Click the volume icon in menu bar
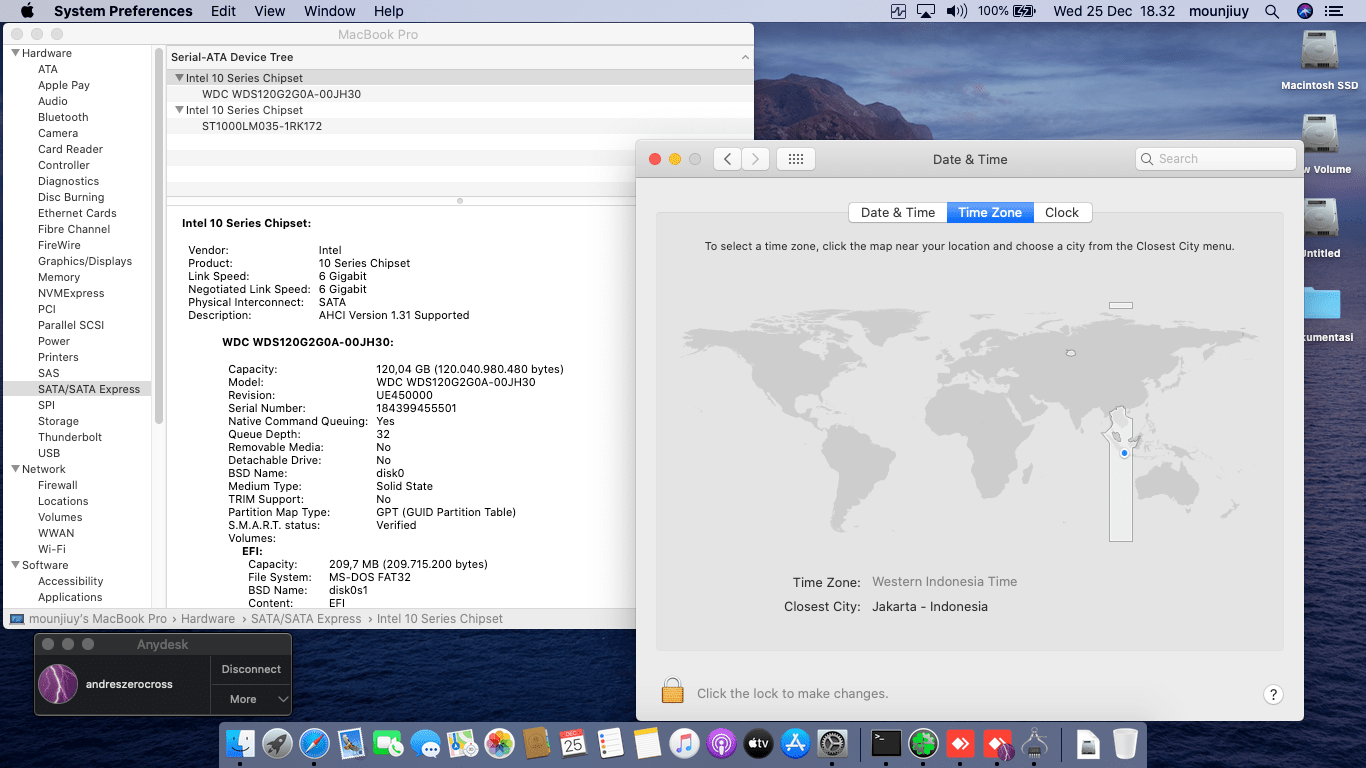Screen dimensions: 1366x768 tap(956, 11)
